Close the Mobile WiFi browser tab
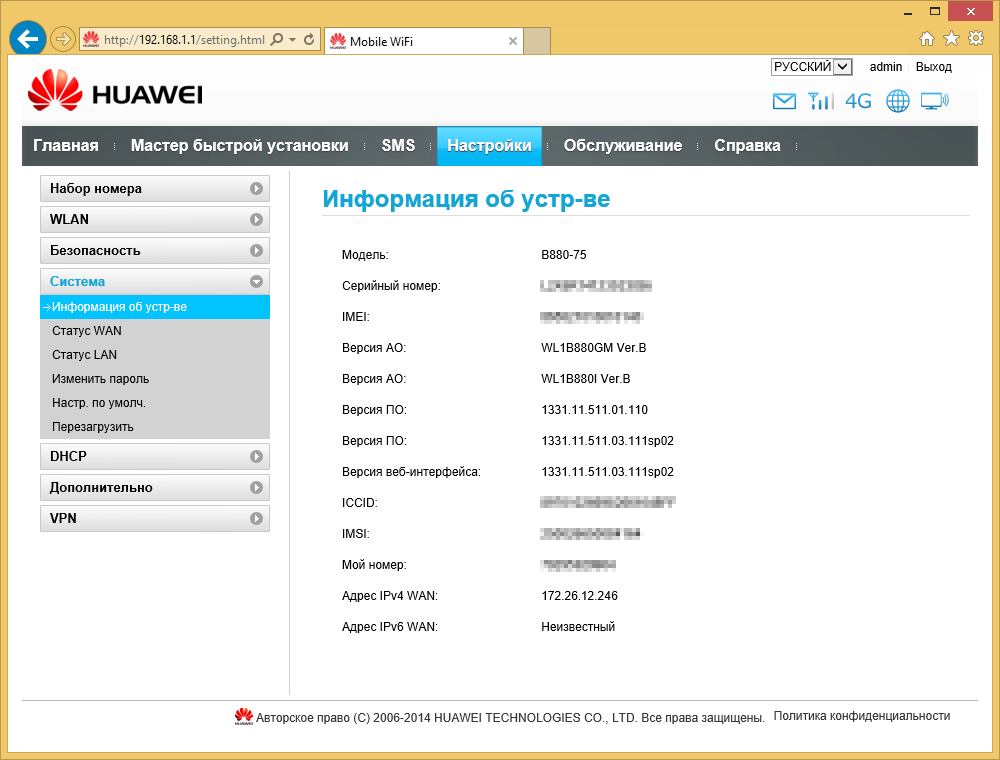 pyautogui.click(x=513, y=41)
